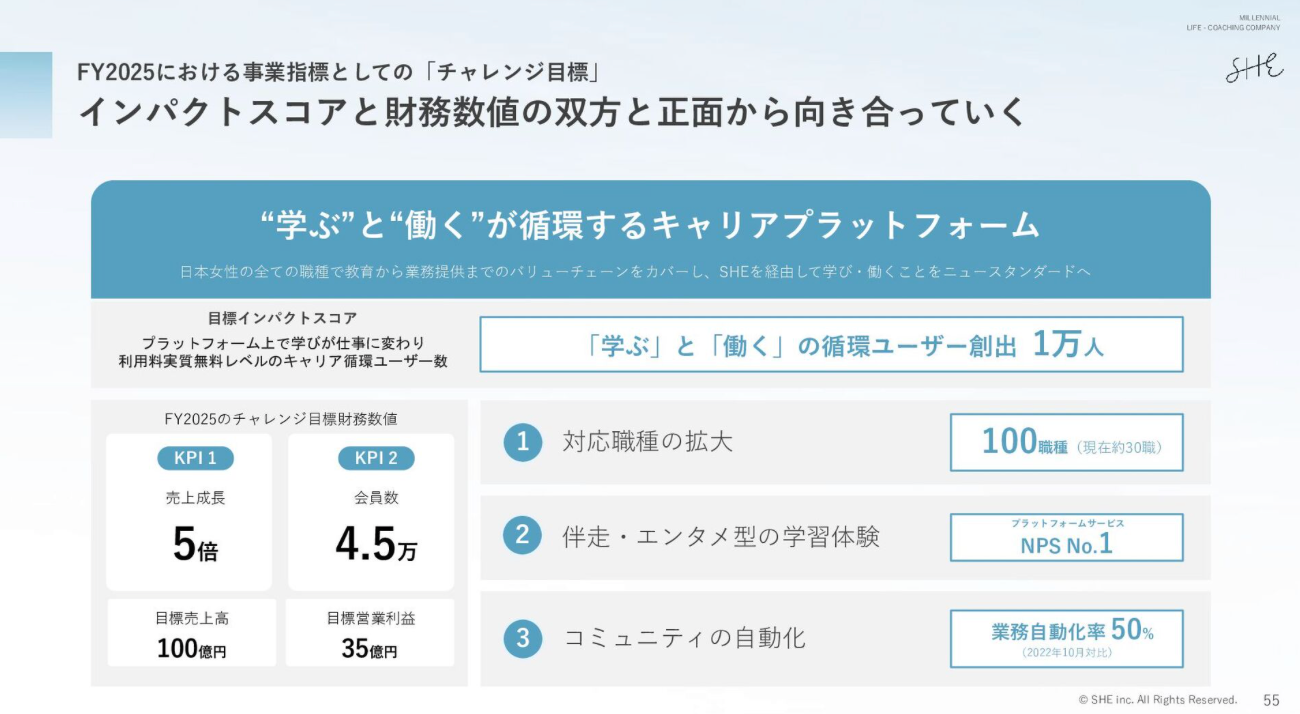Click the SHE logo in the corner
Image resolution: width=1300 pixels, height=714 pixels.
pyautogui.click(x=1254, y=67)
